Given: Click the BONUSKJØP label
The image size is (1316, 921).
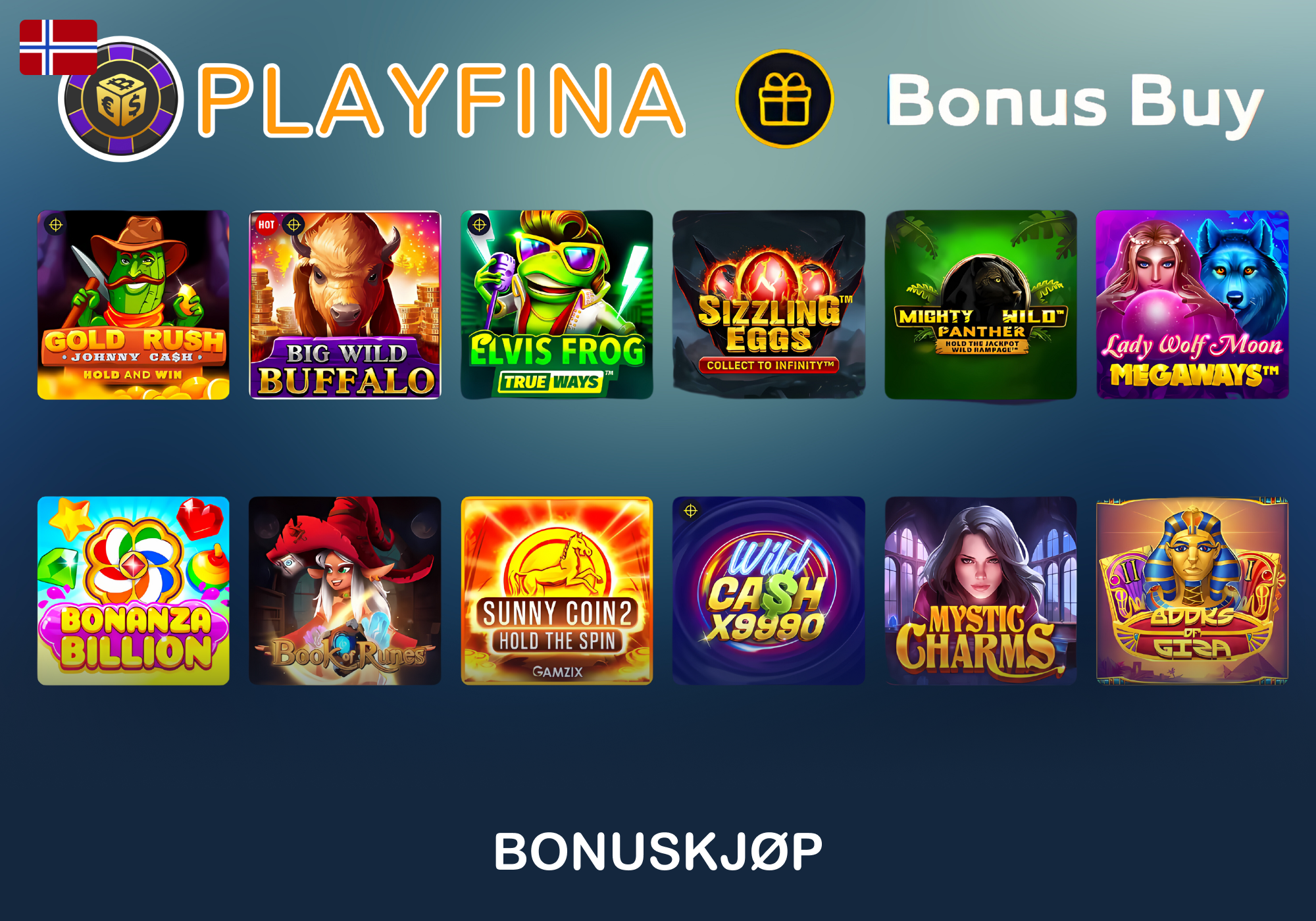Looking at the screenshot, I should point(658,851).
